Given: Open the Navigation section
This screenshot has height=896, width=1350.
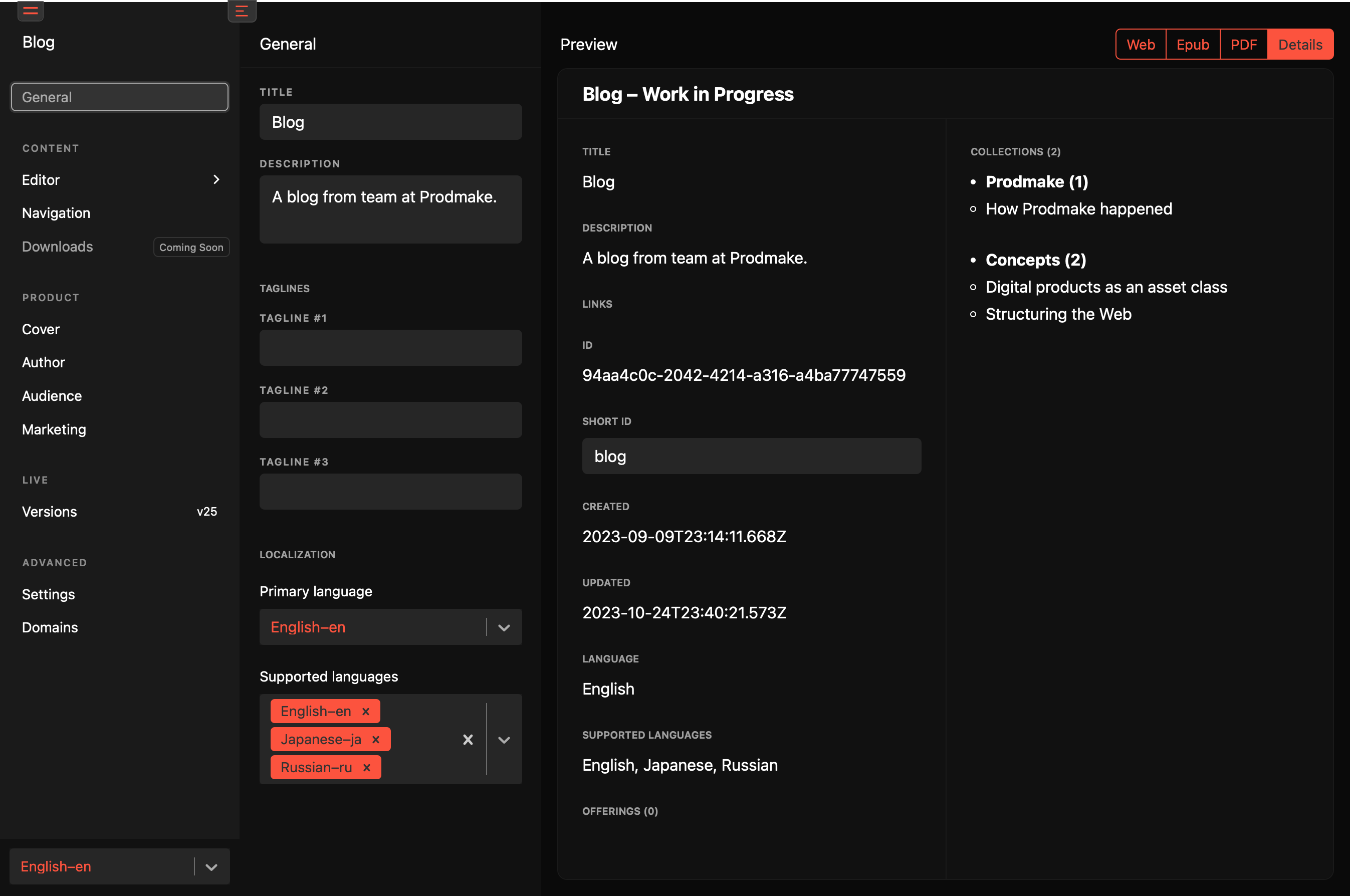Looking at the screenshot, I should coord(56,213).
